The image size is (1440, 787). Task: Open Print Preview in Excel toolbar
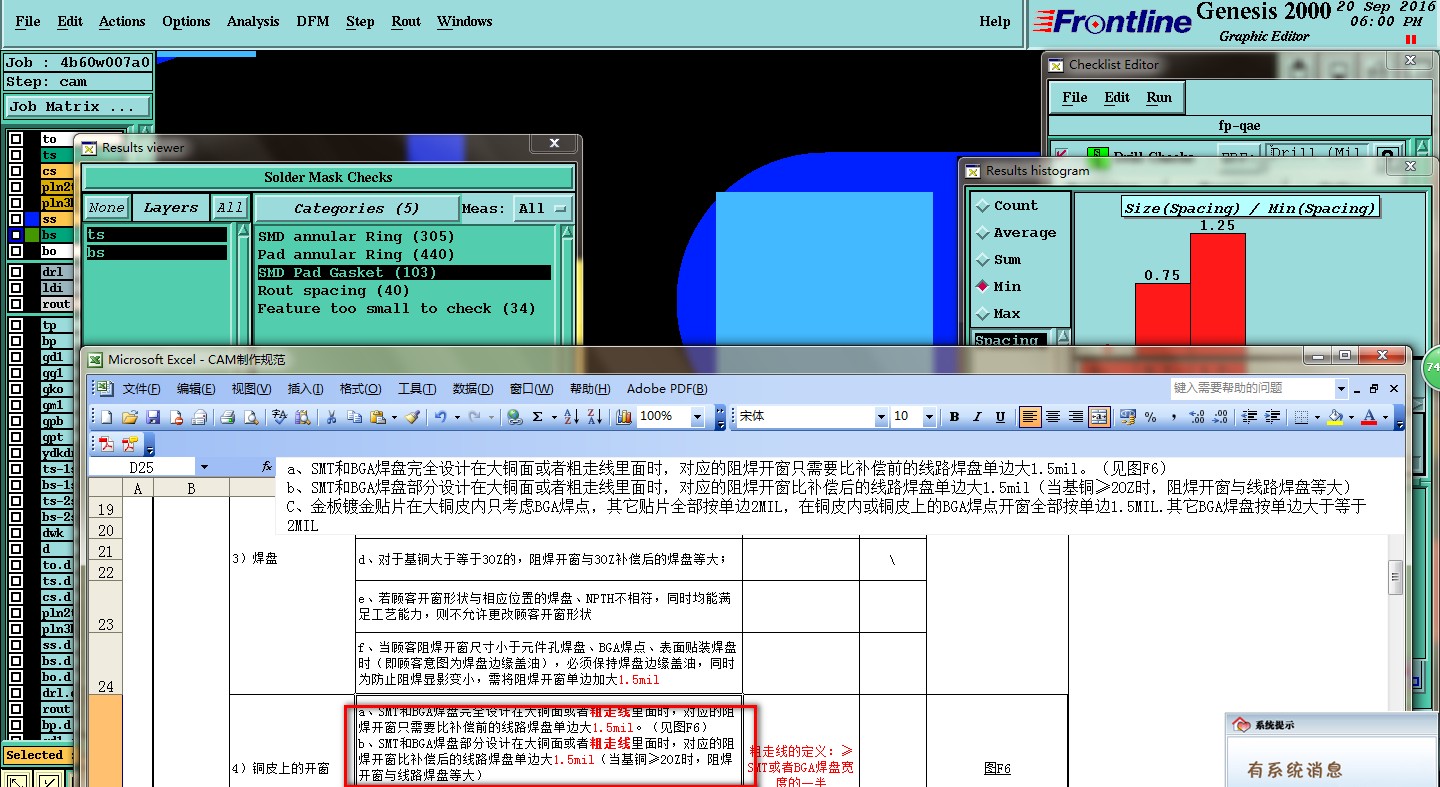click(250, 416)
